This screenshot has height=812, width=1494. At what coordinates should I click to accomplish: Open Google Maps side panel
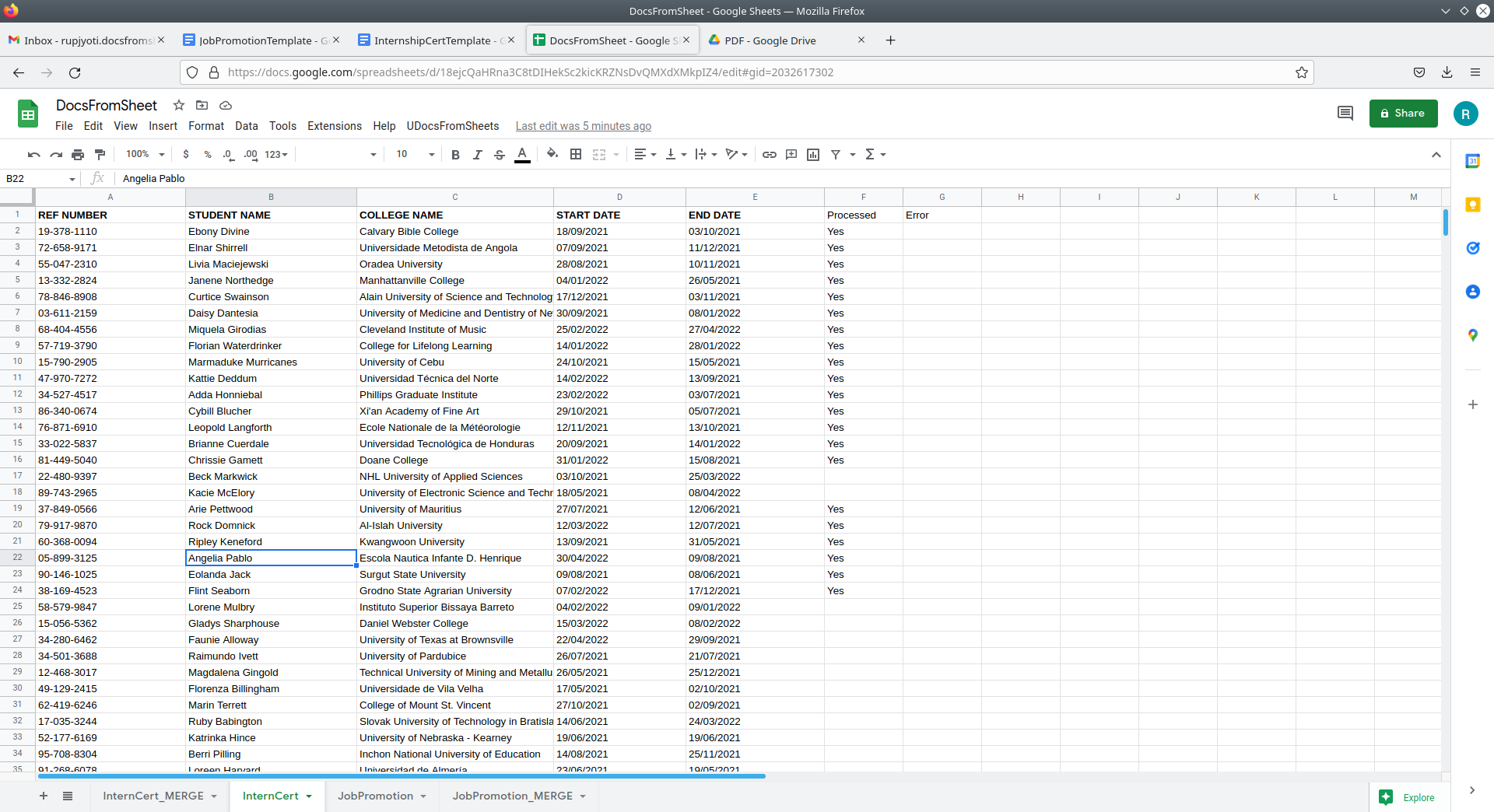pyautogui.click(x=1472, y=335)
